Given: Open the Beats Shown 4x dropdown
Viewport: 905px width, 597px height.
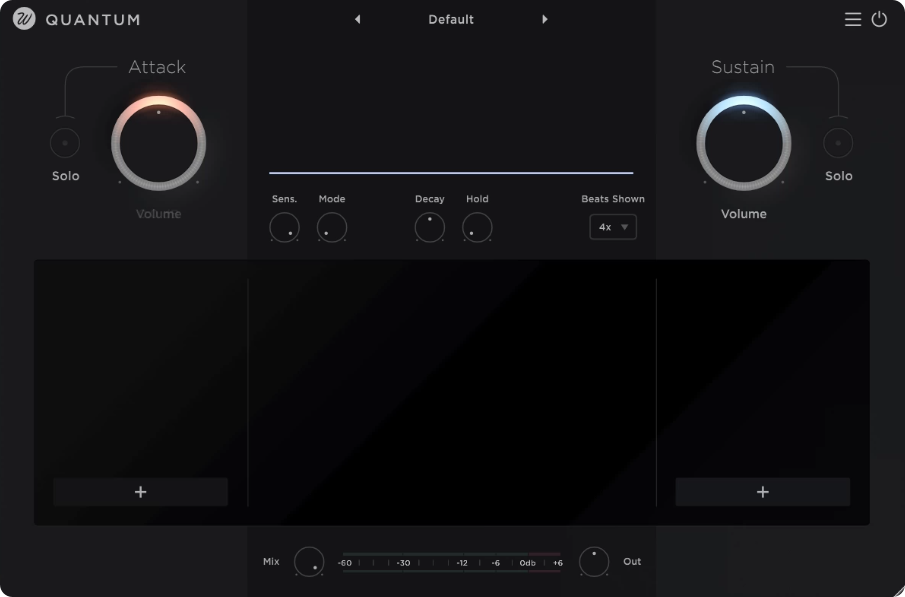Looking at the screenshot, I should [613, 227].
